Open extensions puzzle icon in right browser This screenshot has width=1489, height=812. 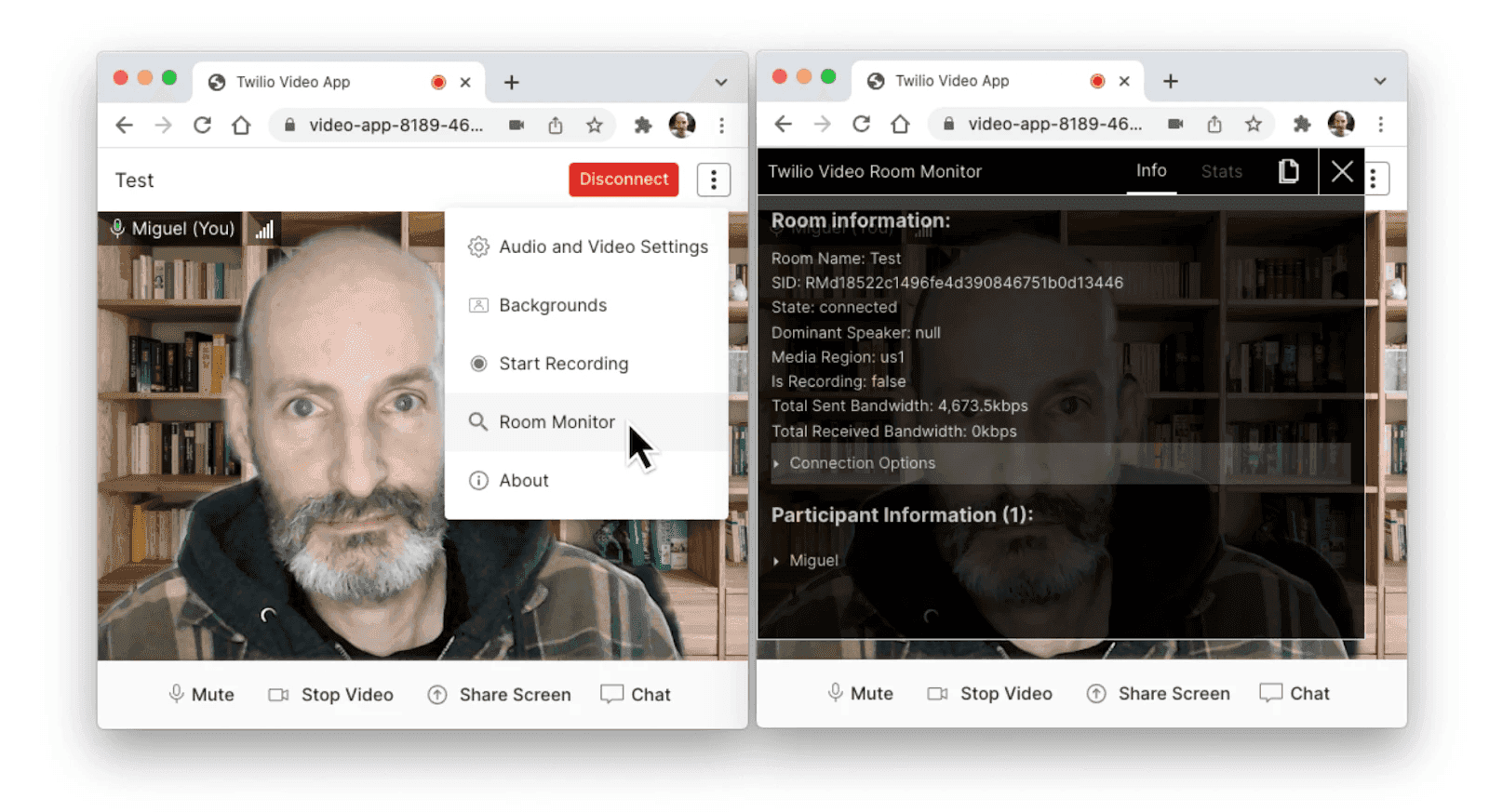tap(1302, 124)
